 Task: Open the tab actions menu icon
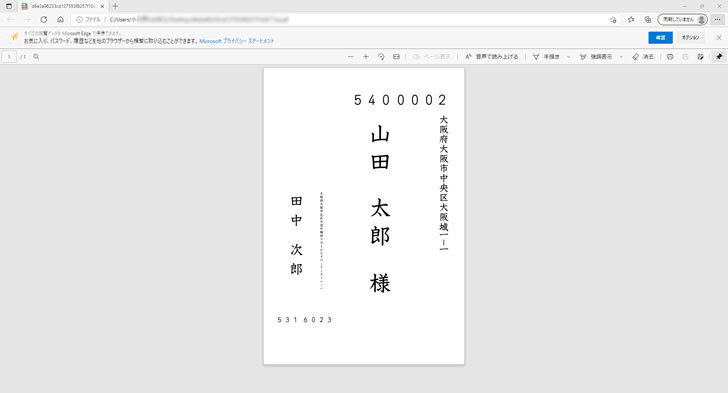point(9,7)
